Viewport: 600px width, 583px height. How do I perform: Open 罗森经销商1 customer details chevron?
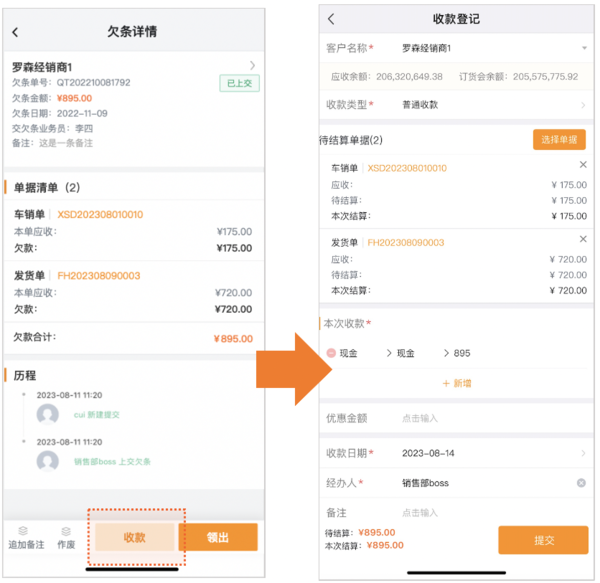252,65
